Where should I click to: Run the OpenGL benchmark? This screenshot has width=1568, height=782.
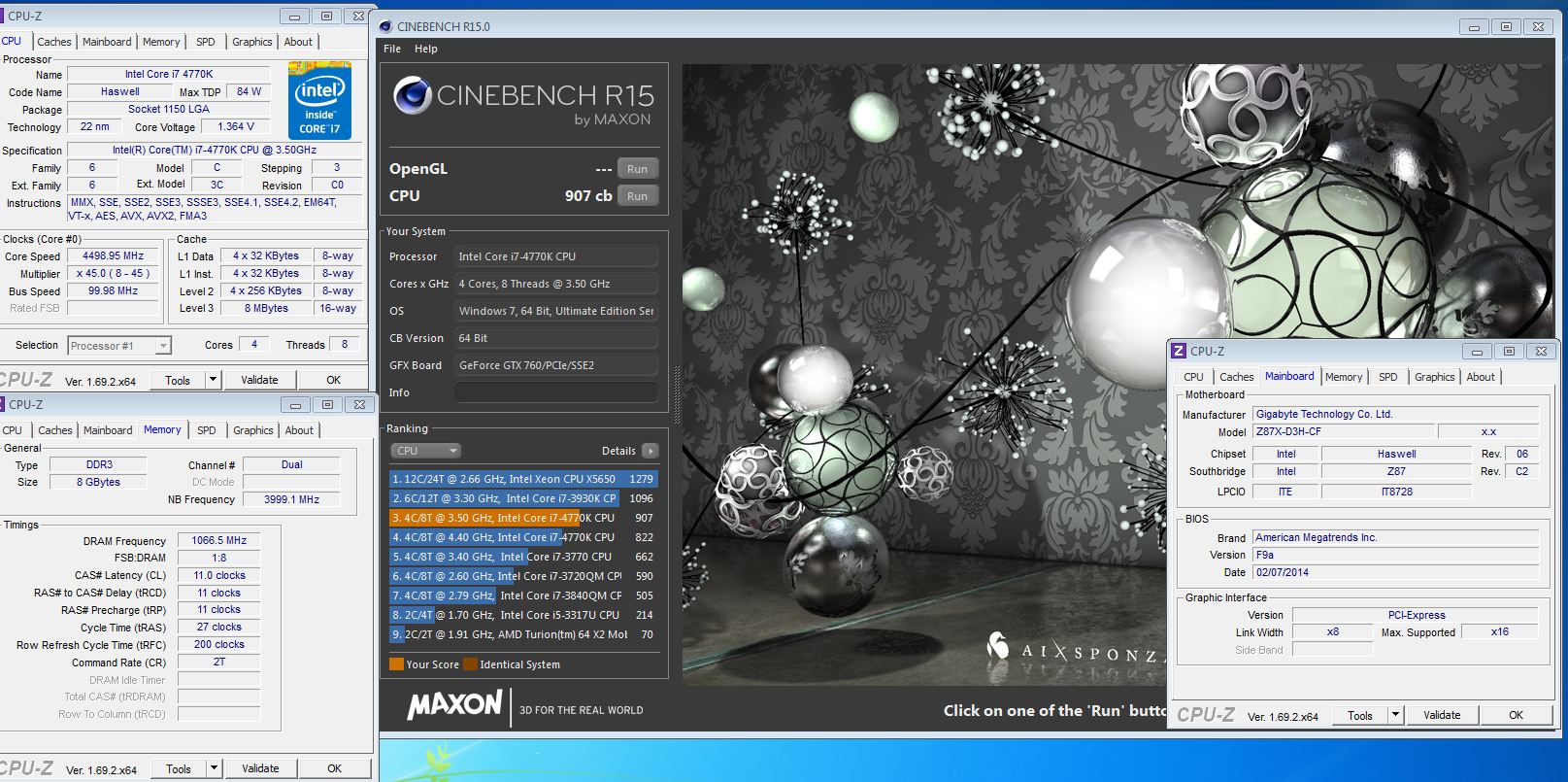[x=638, y=169]
